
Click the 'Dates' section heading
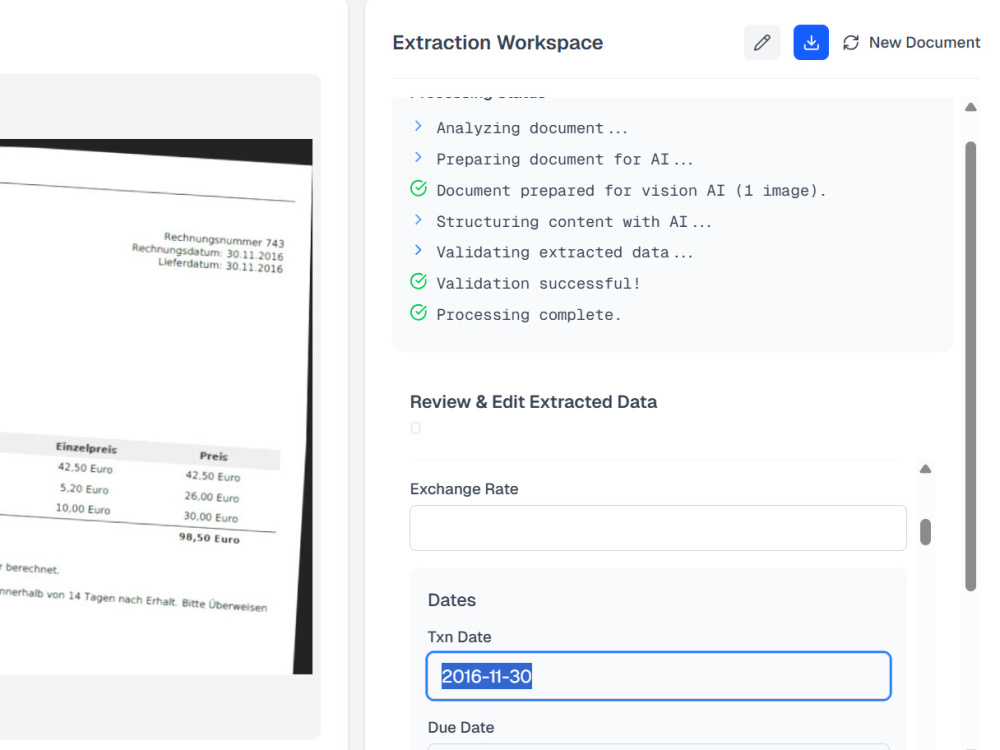pyautogui.click(x=452, y=600)
